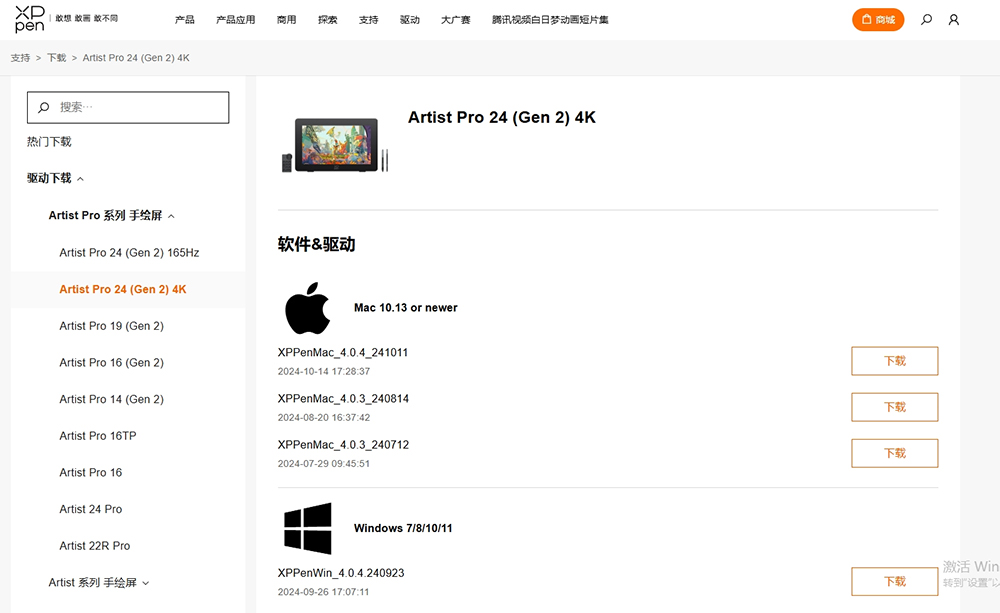Select Artist 22R Pro
The width and height of the screenshot is (1000, 613).
pos(94,546)
